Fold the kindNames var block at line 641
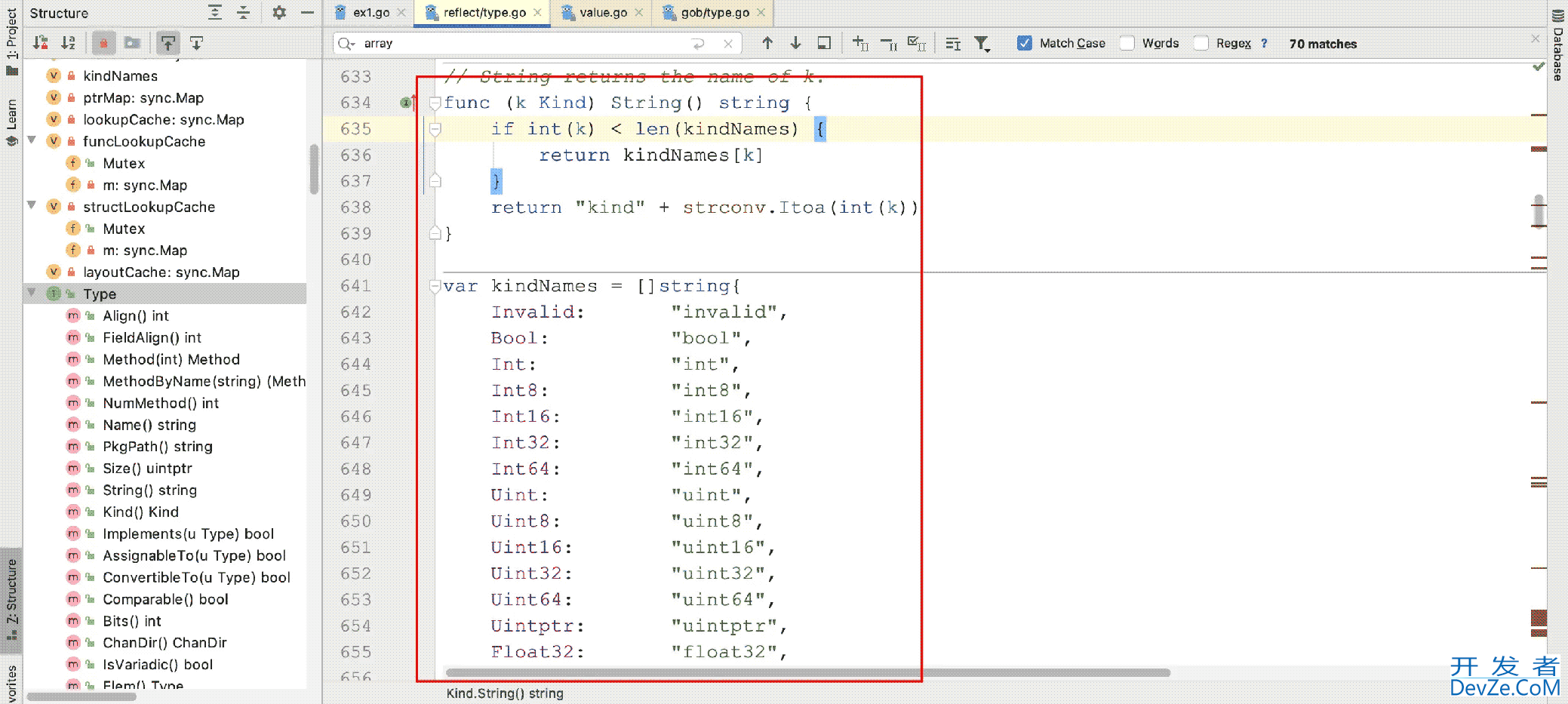 pyautogui.click(x=435, y=286)
